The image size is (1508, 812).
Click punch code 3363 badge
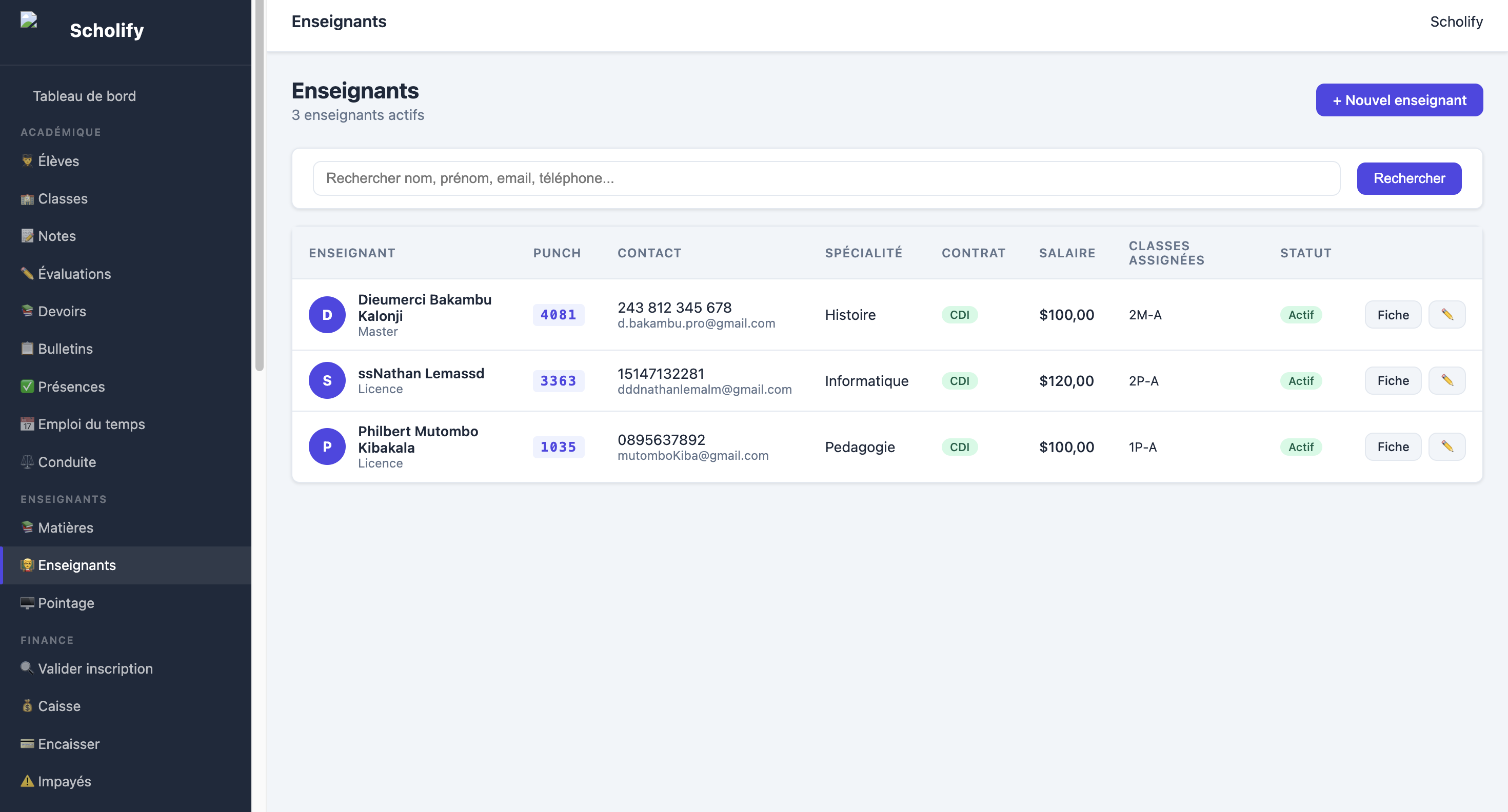point(559,381)
